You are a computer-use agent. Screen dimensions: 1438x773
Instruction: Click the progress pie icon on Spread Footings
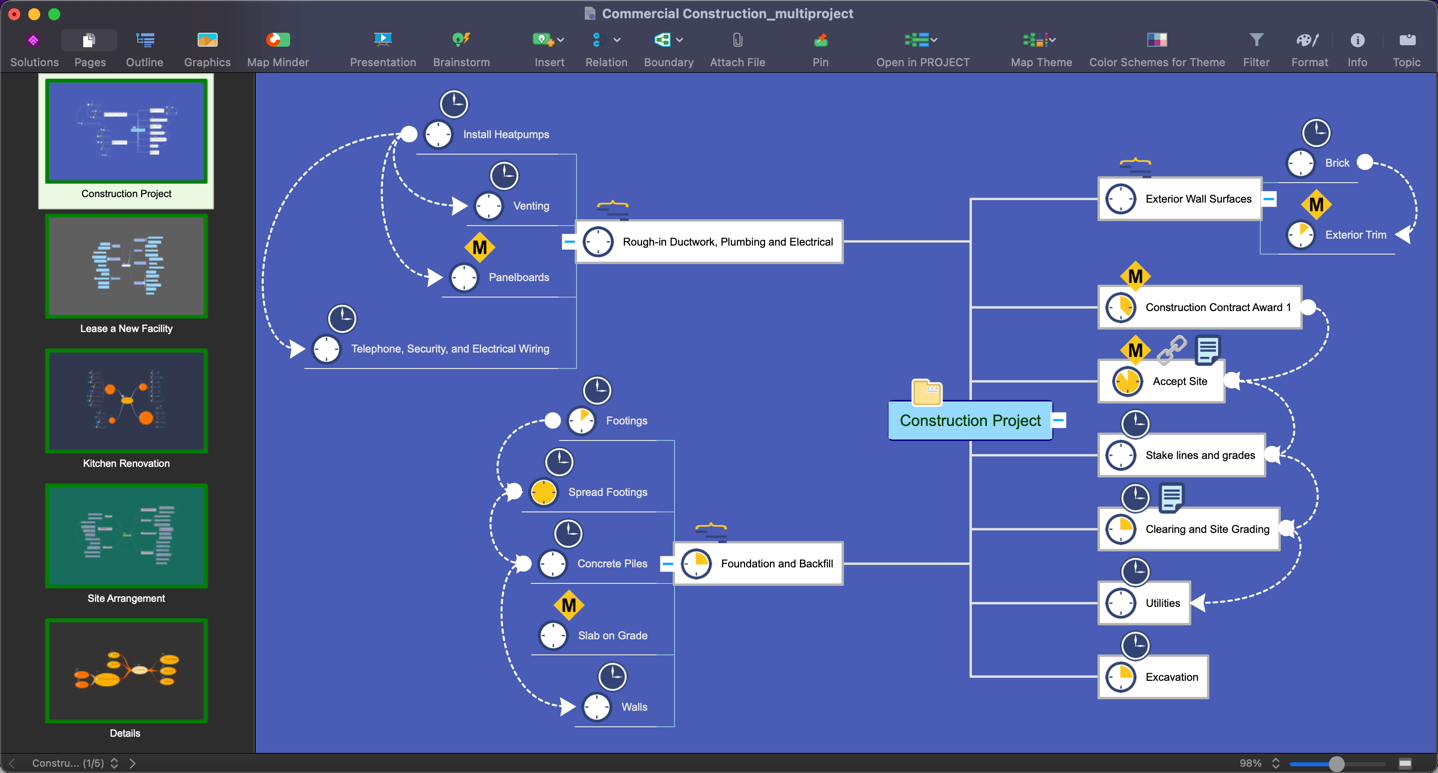tap(544, 492)
